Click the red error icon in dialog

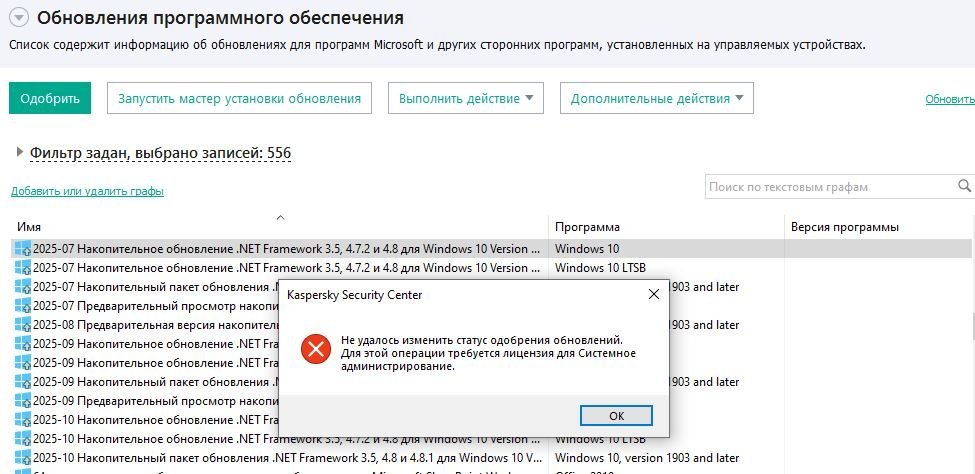click(x=316, y=349)
